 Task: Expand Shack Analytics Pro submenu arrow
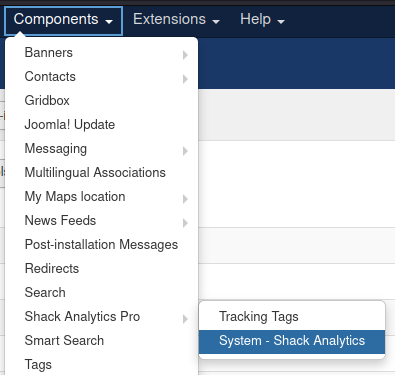click(x=185, y=319)
